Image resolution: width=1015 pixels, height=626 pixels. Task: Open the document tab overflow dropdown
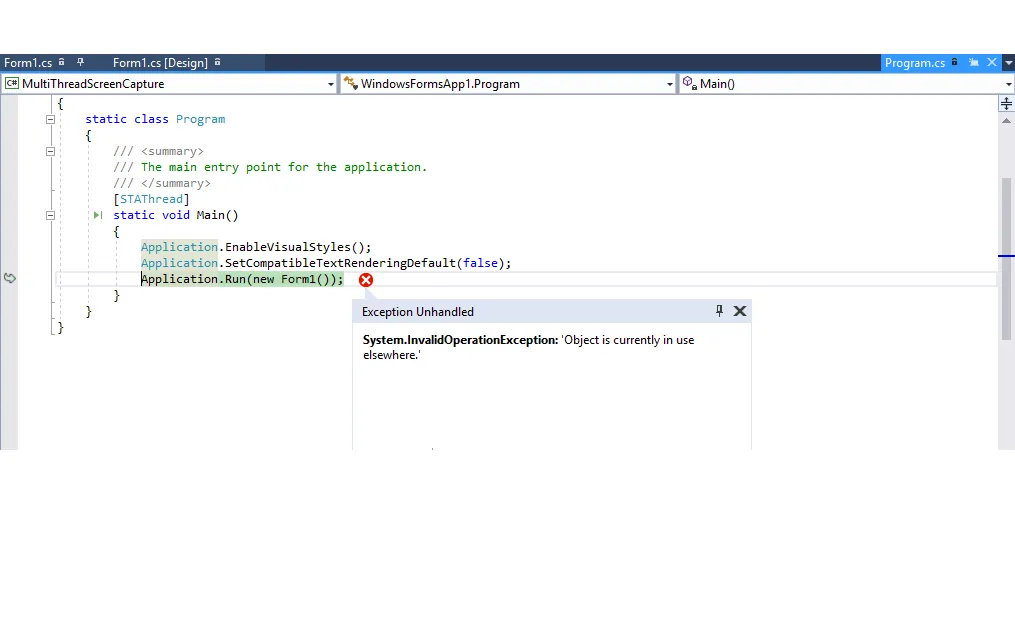coord(1009,63)
